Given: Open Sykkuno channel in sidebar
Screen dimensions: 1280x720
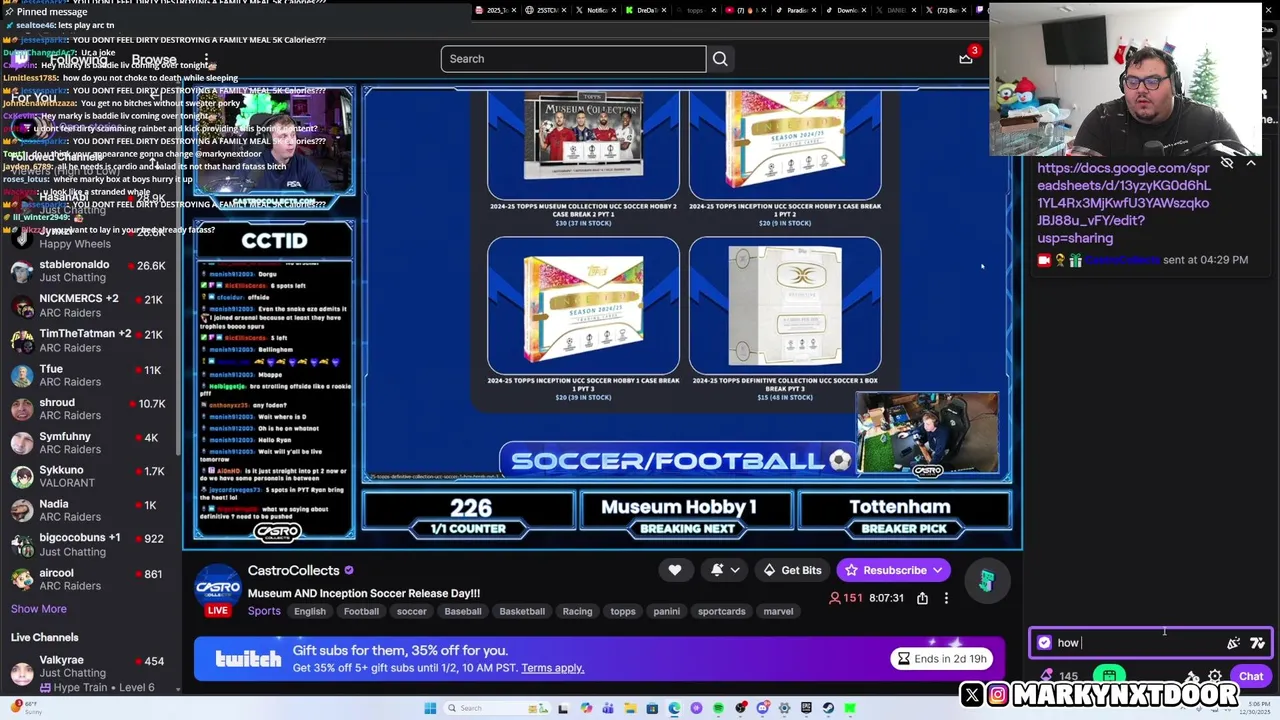Looking at the screenshot, I should point(90,476).
